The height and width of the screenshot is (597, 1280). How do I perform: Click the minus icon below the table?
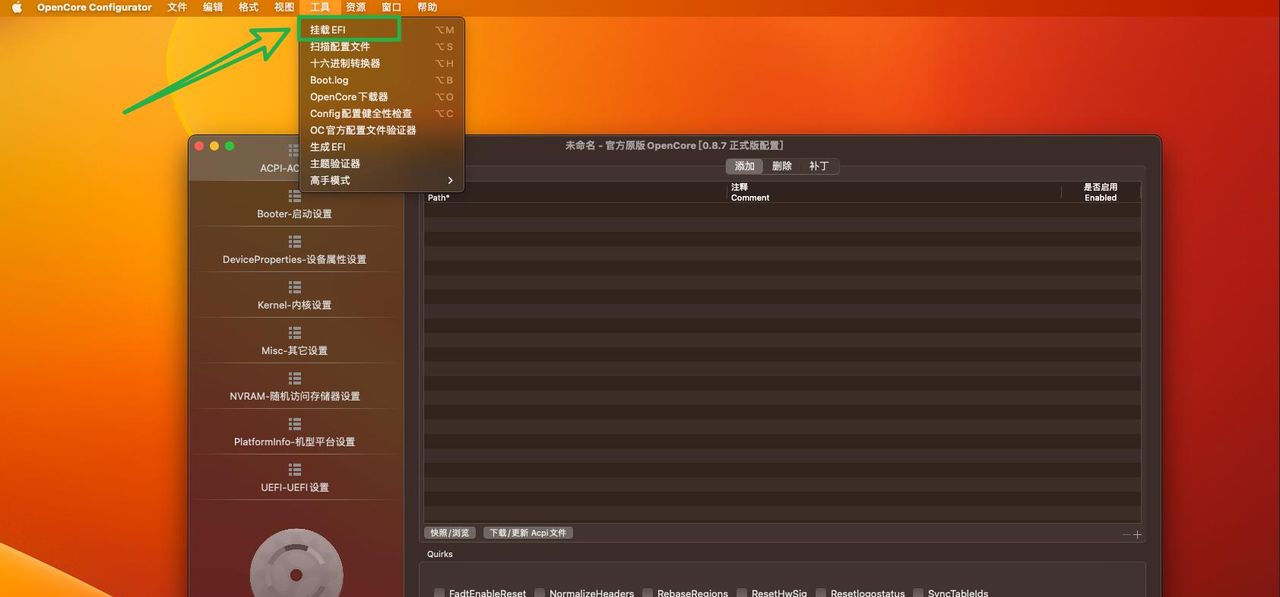click(1126, 535)
